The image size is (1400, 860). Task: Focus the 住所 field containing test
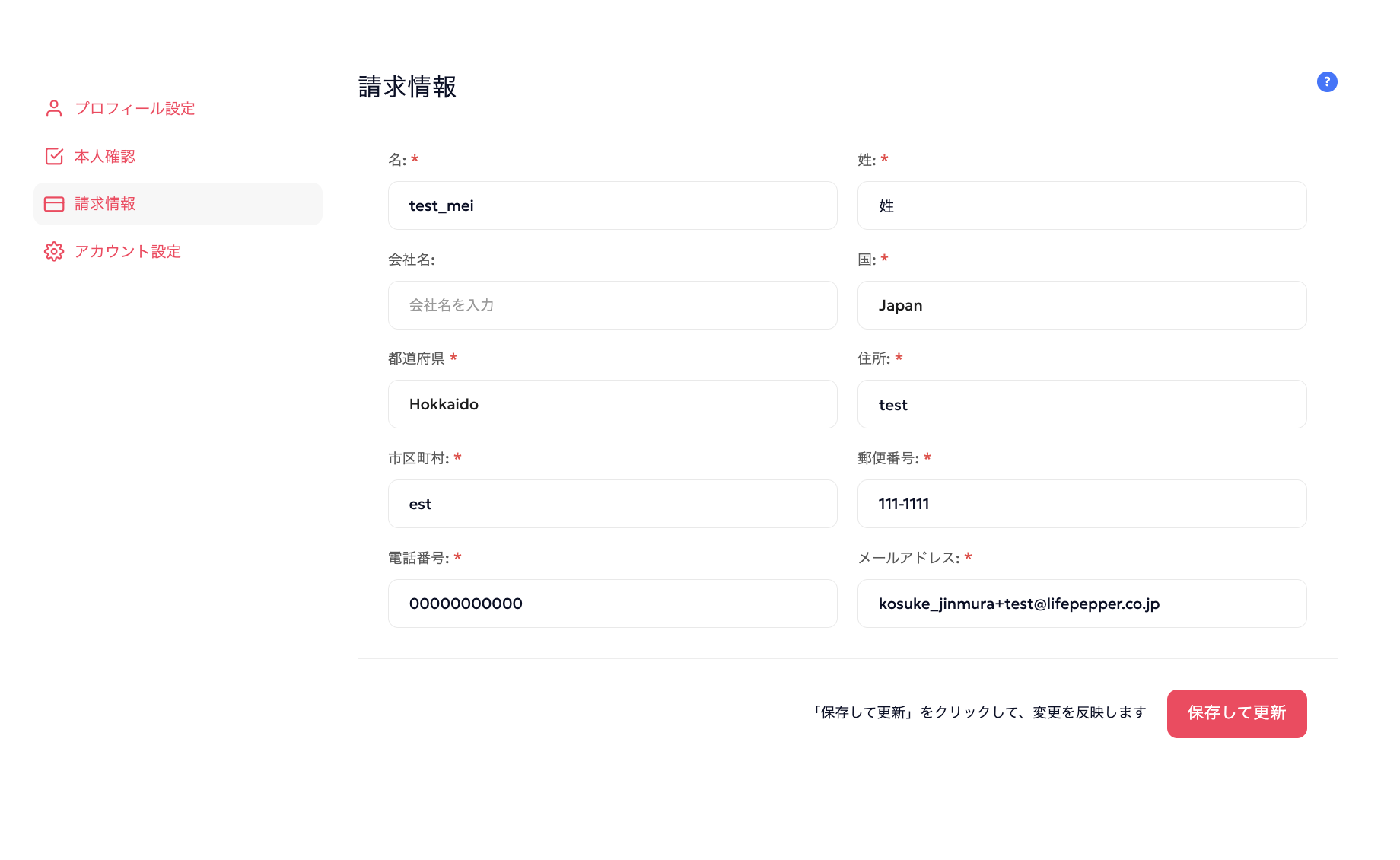point(1081,404)
